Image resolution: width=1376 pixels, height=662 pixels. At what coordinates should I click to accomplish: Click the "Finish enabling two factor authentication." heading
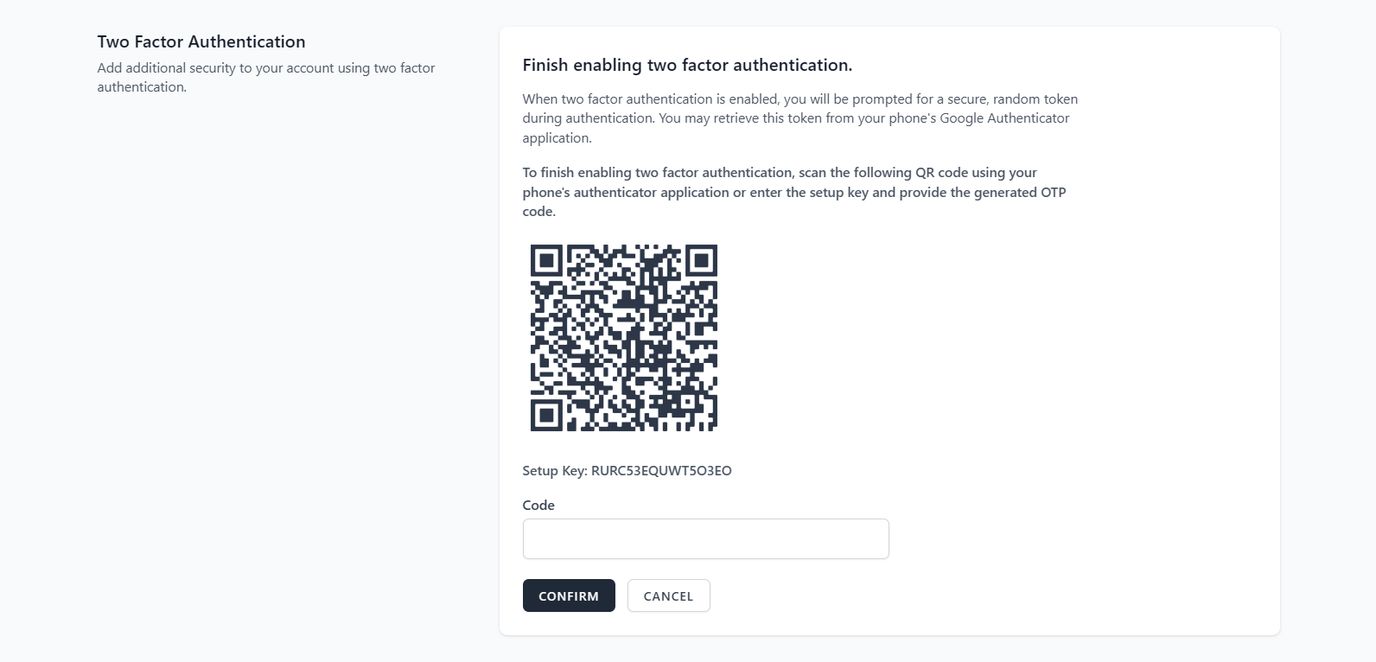point(687,65)
